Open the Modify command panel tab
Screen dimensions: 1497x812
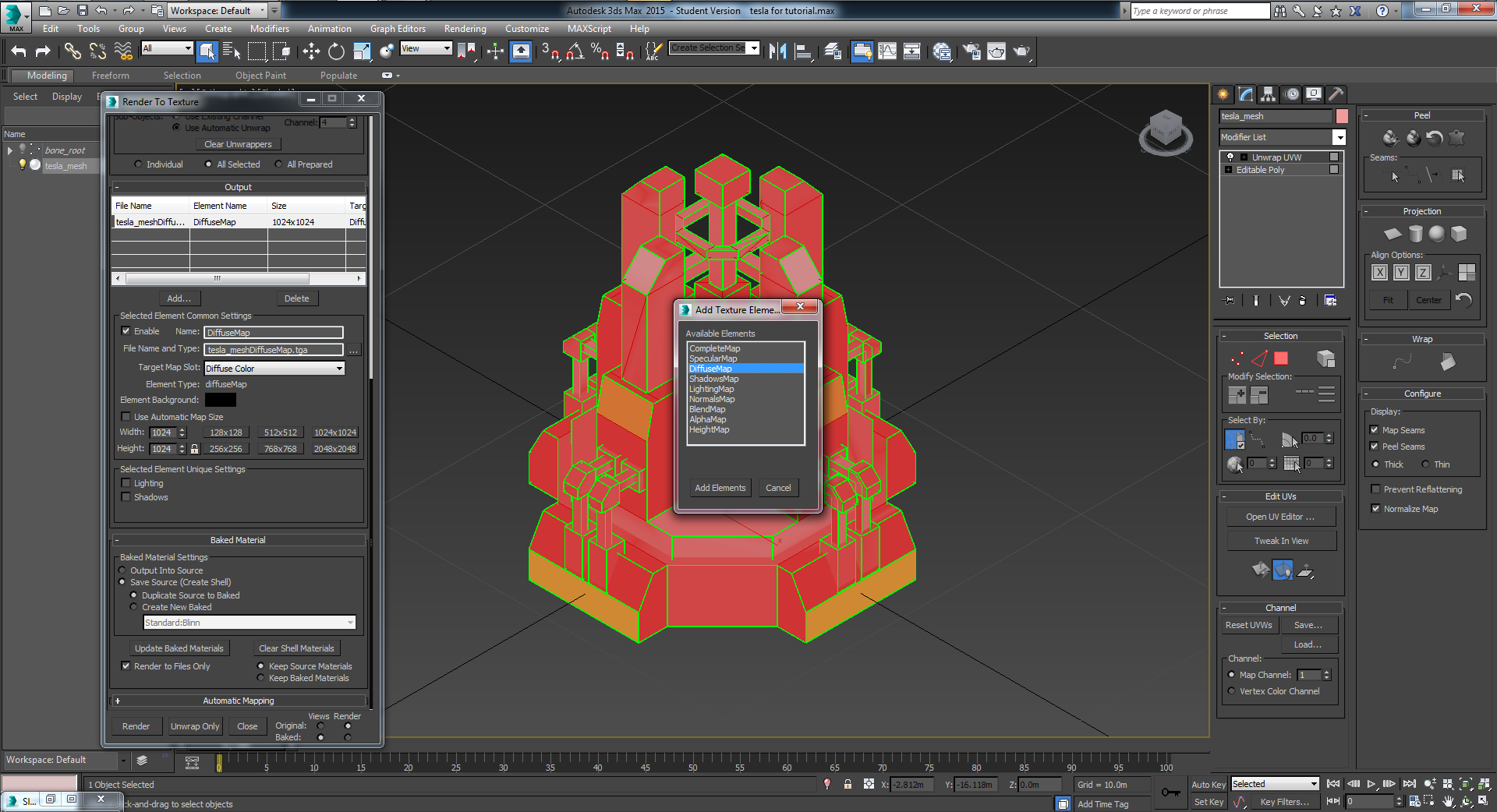[x=1246, y=94]
